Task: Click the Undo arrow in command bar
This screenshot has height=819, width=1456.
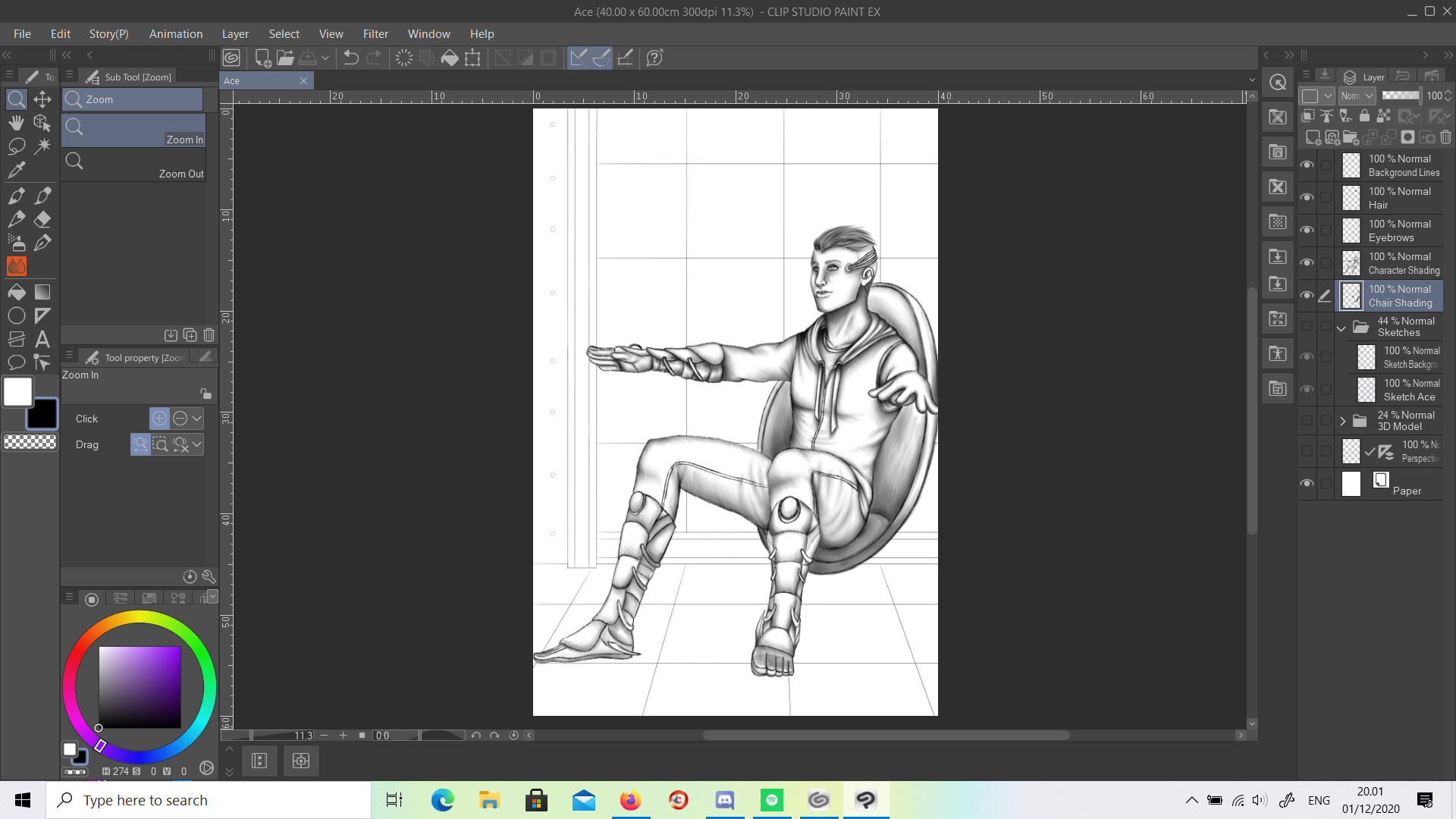Action: tap(350, 58)
